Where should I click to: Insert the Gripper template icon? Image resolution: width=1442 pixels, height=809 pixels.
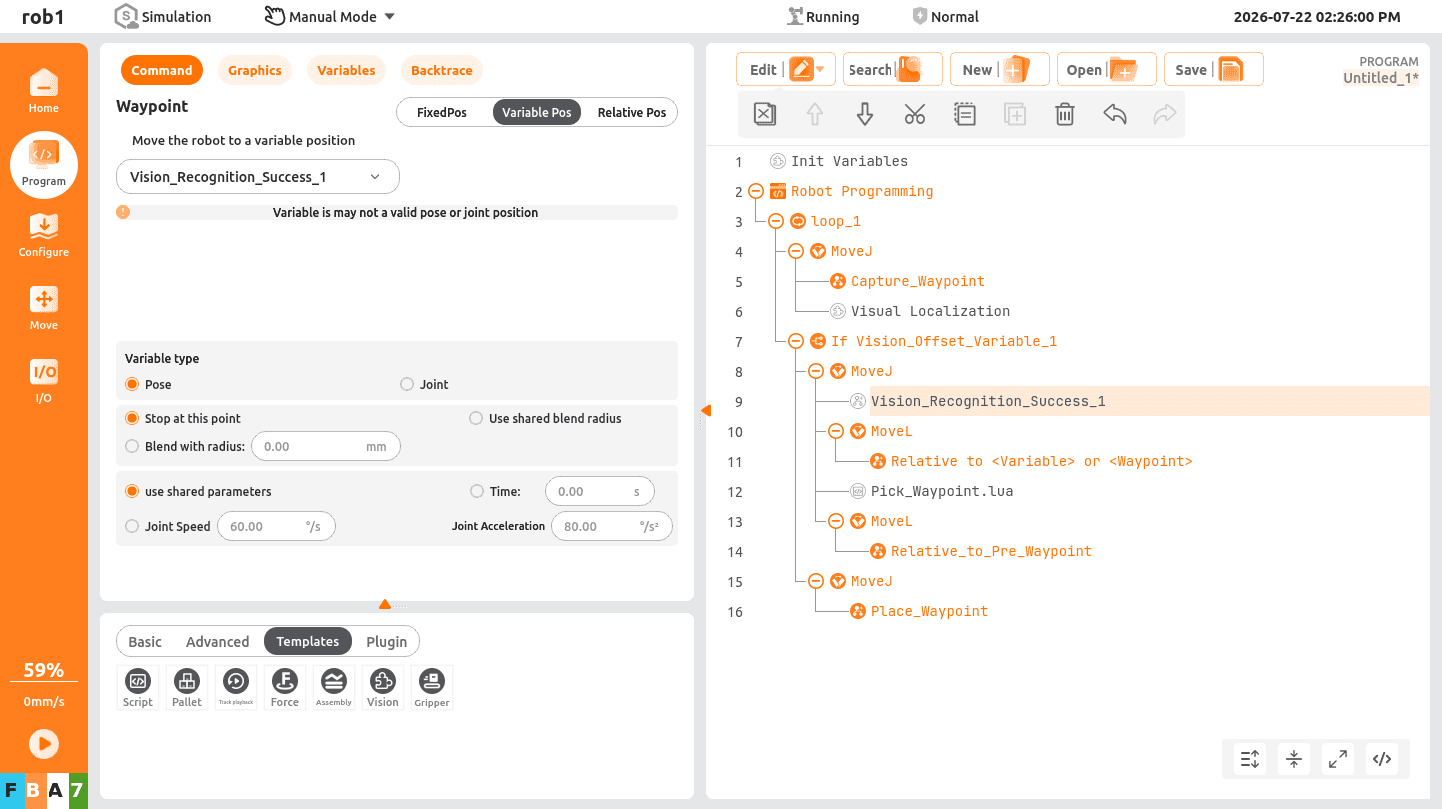point(432,688)
